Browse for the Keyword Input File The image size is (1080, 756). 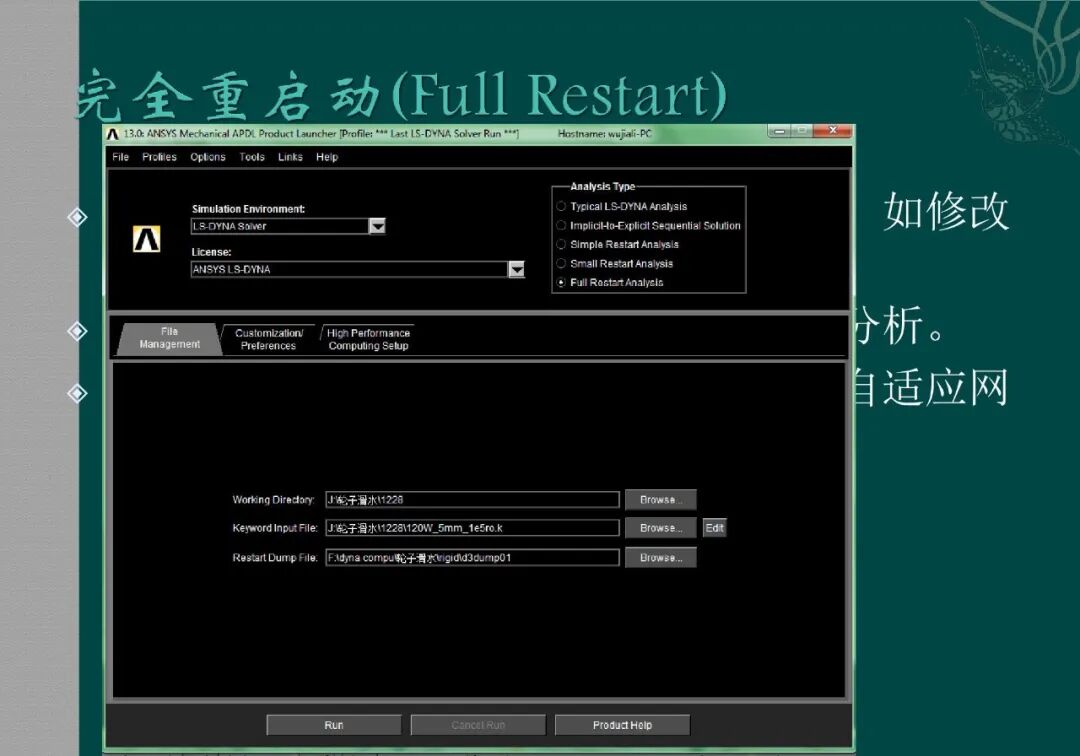(661, 528)
